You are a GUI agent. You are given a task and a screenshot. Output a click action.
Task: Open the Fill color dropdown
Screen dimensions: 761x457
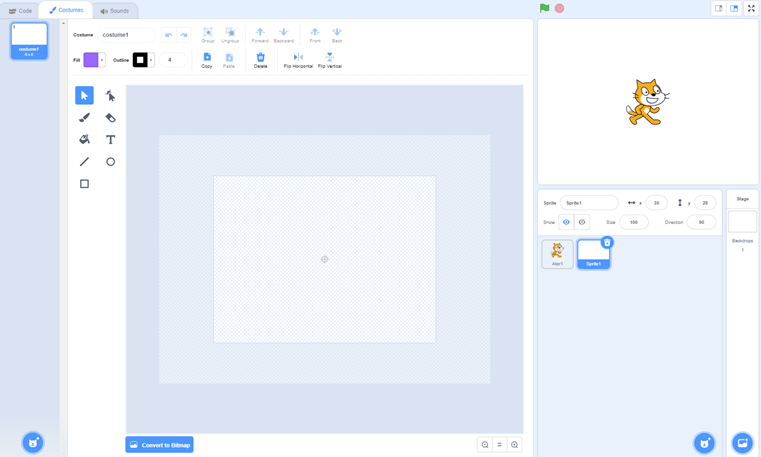102,60
